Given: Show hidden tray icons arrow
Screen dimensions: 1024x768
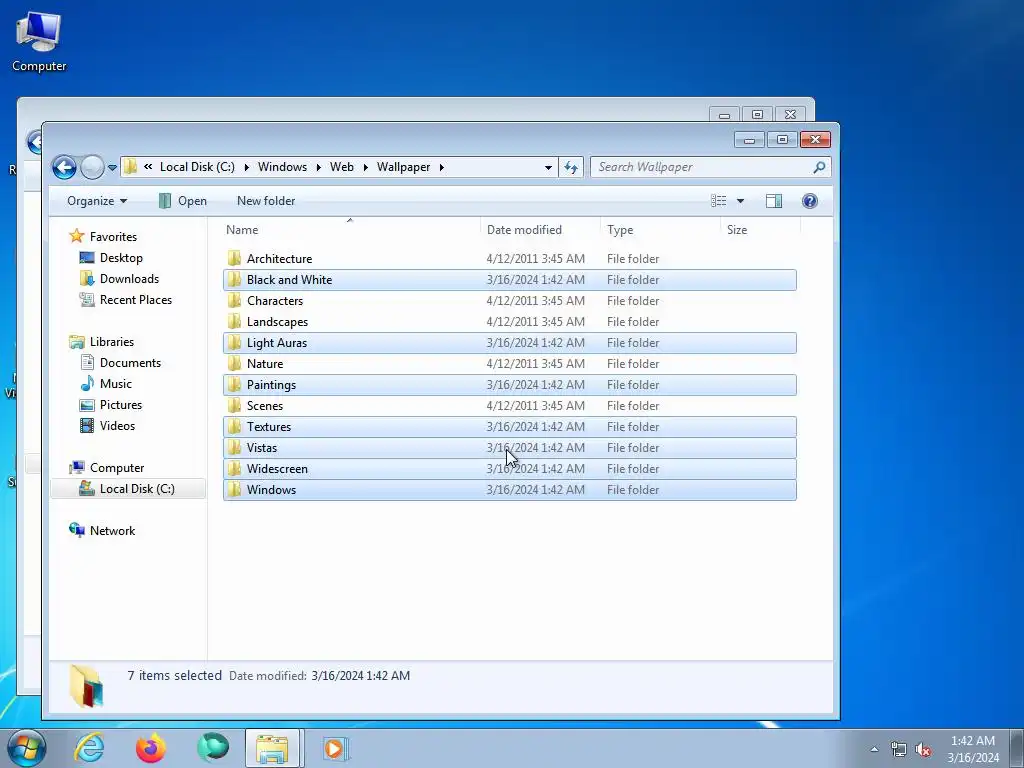Looking at the screenshot, I should [874, 749].
